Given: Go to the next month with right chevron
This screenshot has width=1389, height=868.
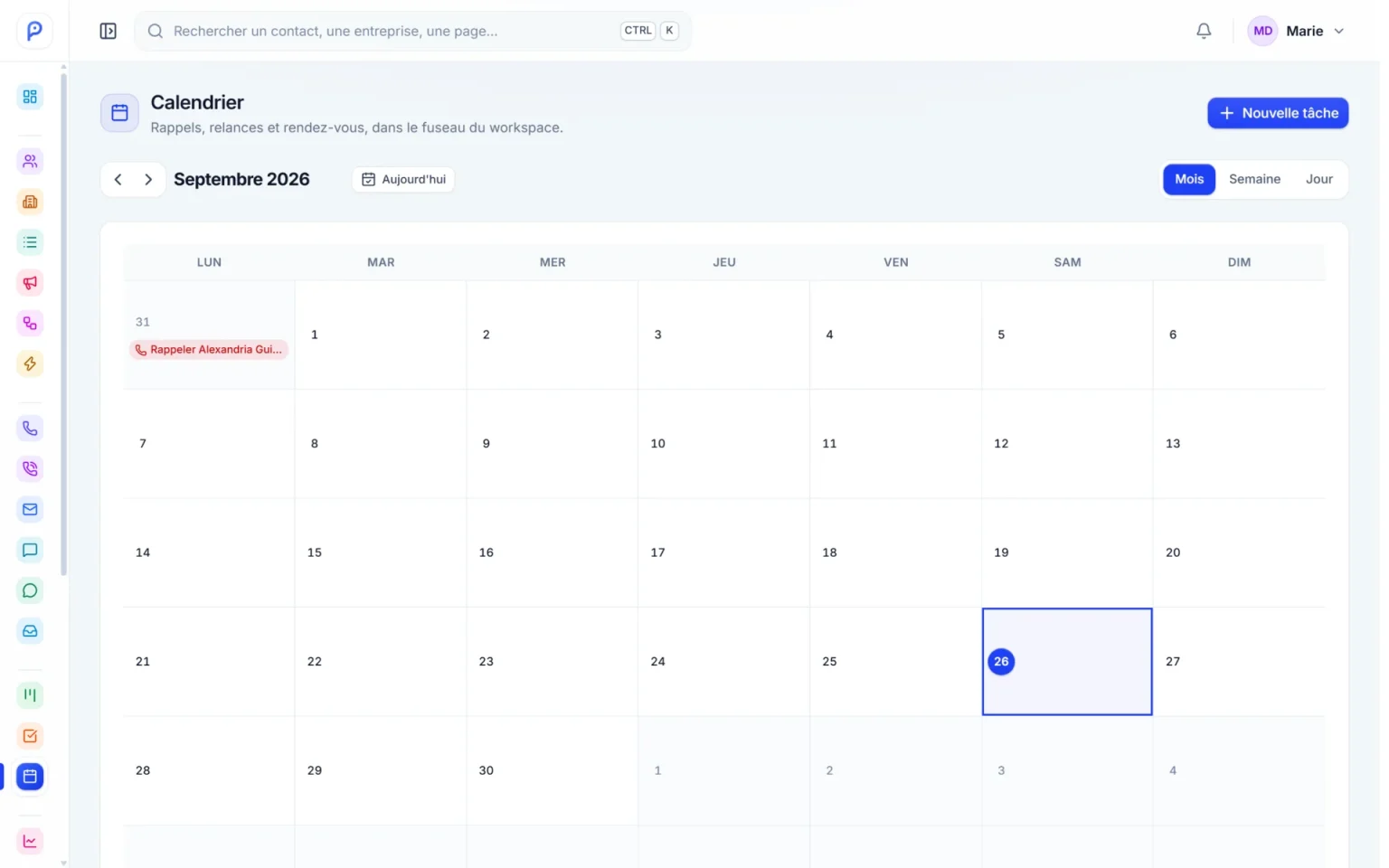Looking at the screenshot, I should (x=148, y=179).
